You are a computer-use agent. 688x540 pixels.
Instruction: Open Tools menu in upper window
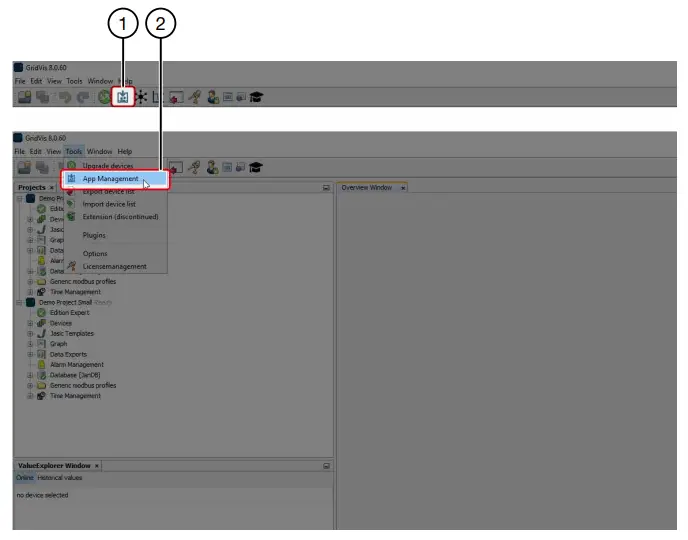coord(74,81)
